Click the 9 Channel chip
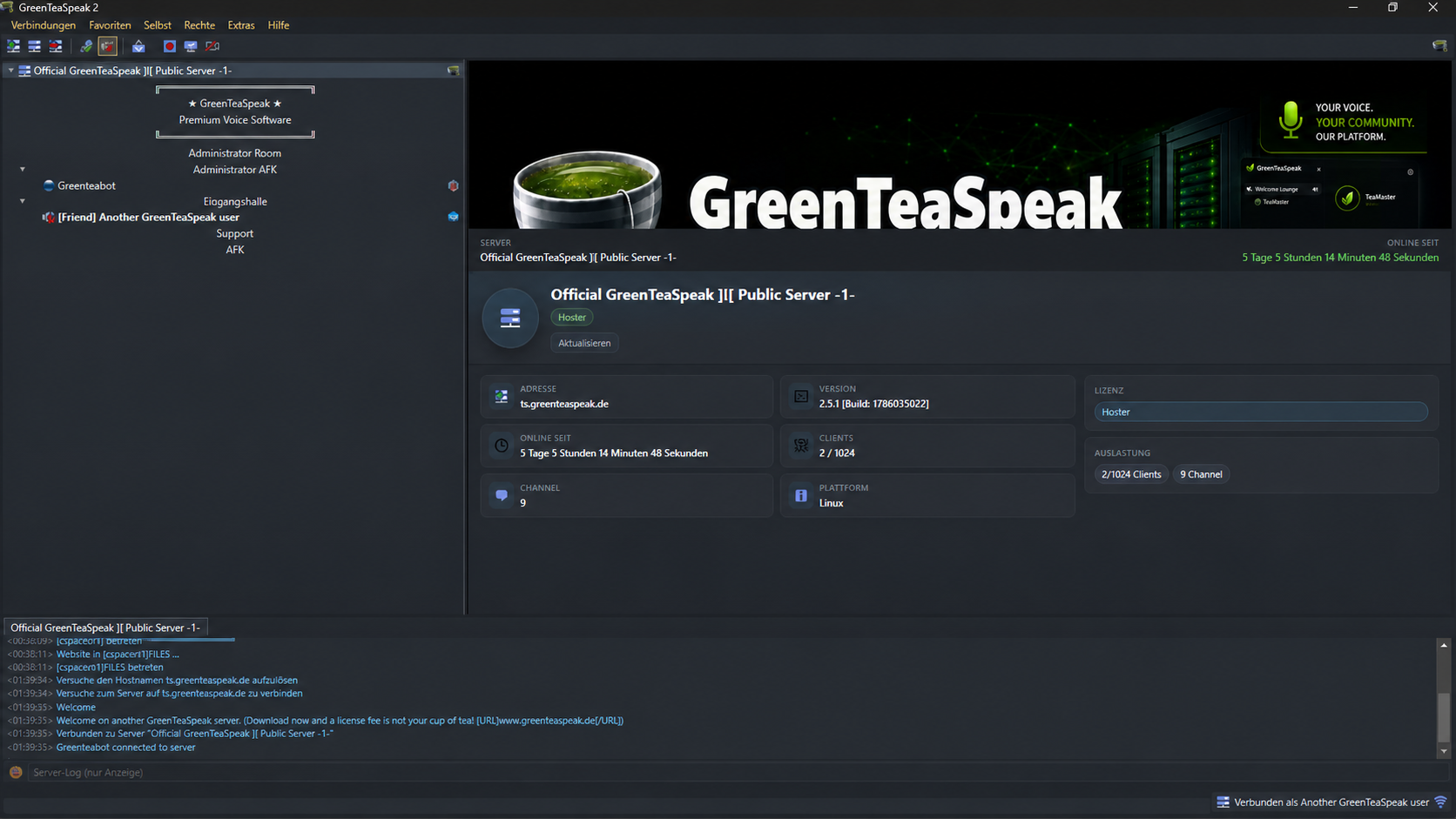The image size is (1456, 819). pos(1201,474)
